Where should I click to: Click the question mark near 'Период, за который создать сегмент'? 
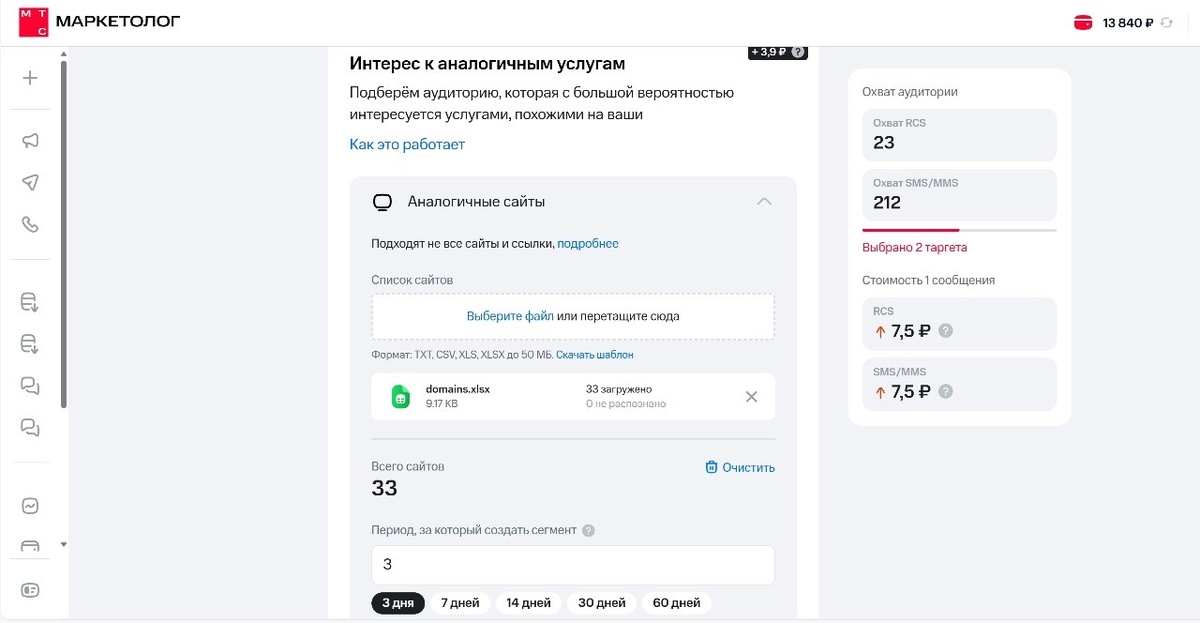coord(588,530)
